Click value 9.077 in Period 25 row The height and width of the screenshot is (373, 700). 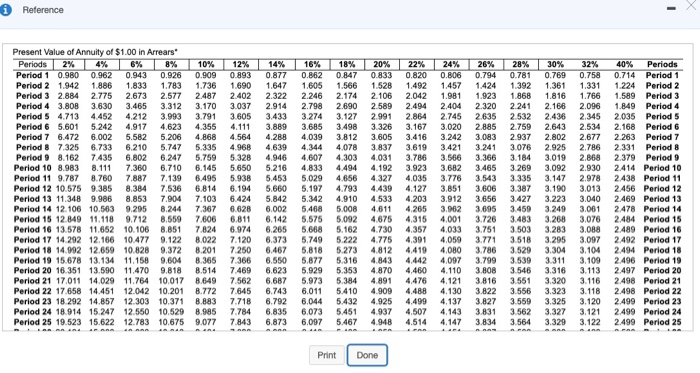pos(206,322)
